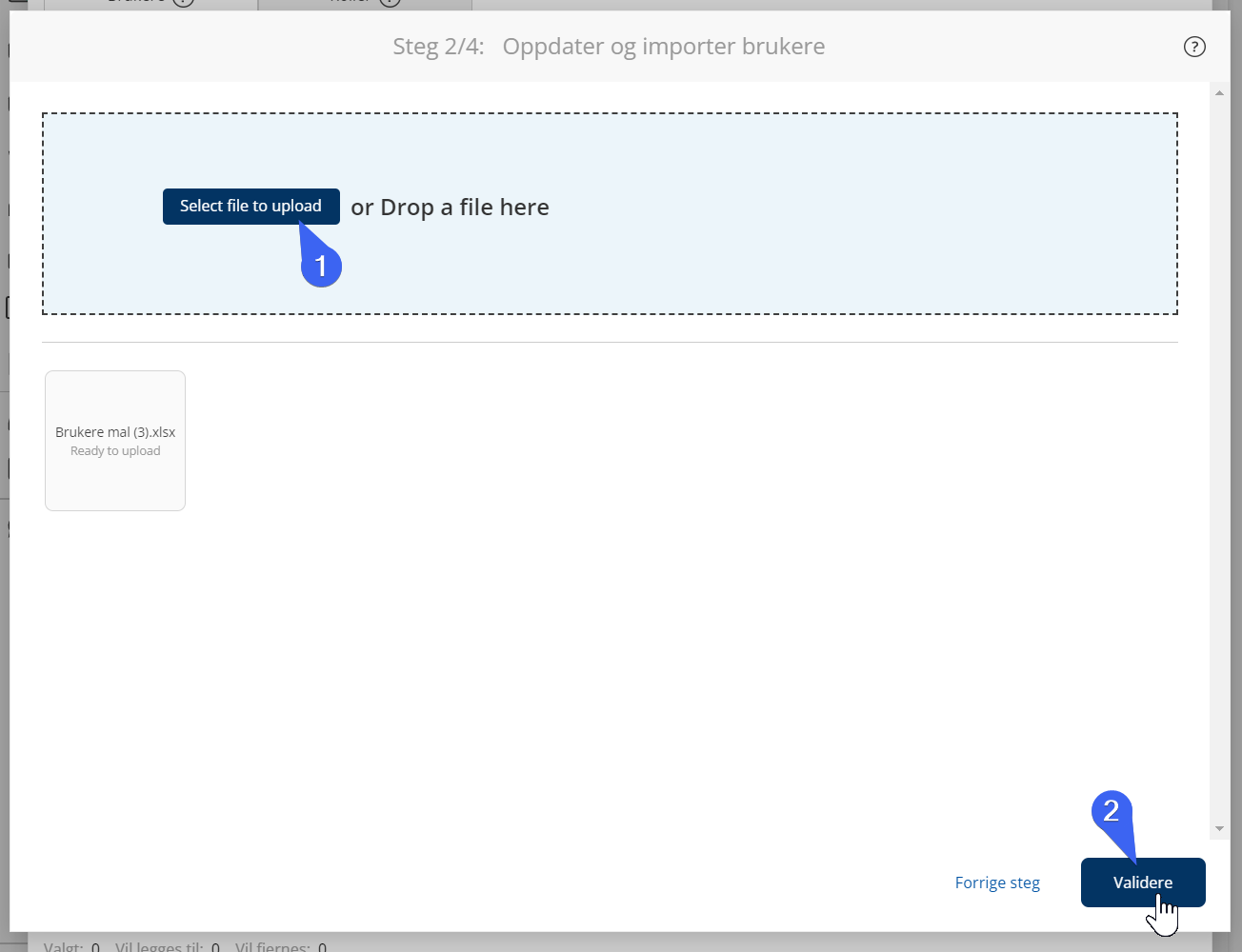
Task: Click the 'or Drop a file here' text
Action: [x=450, y=208]
